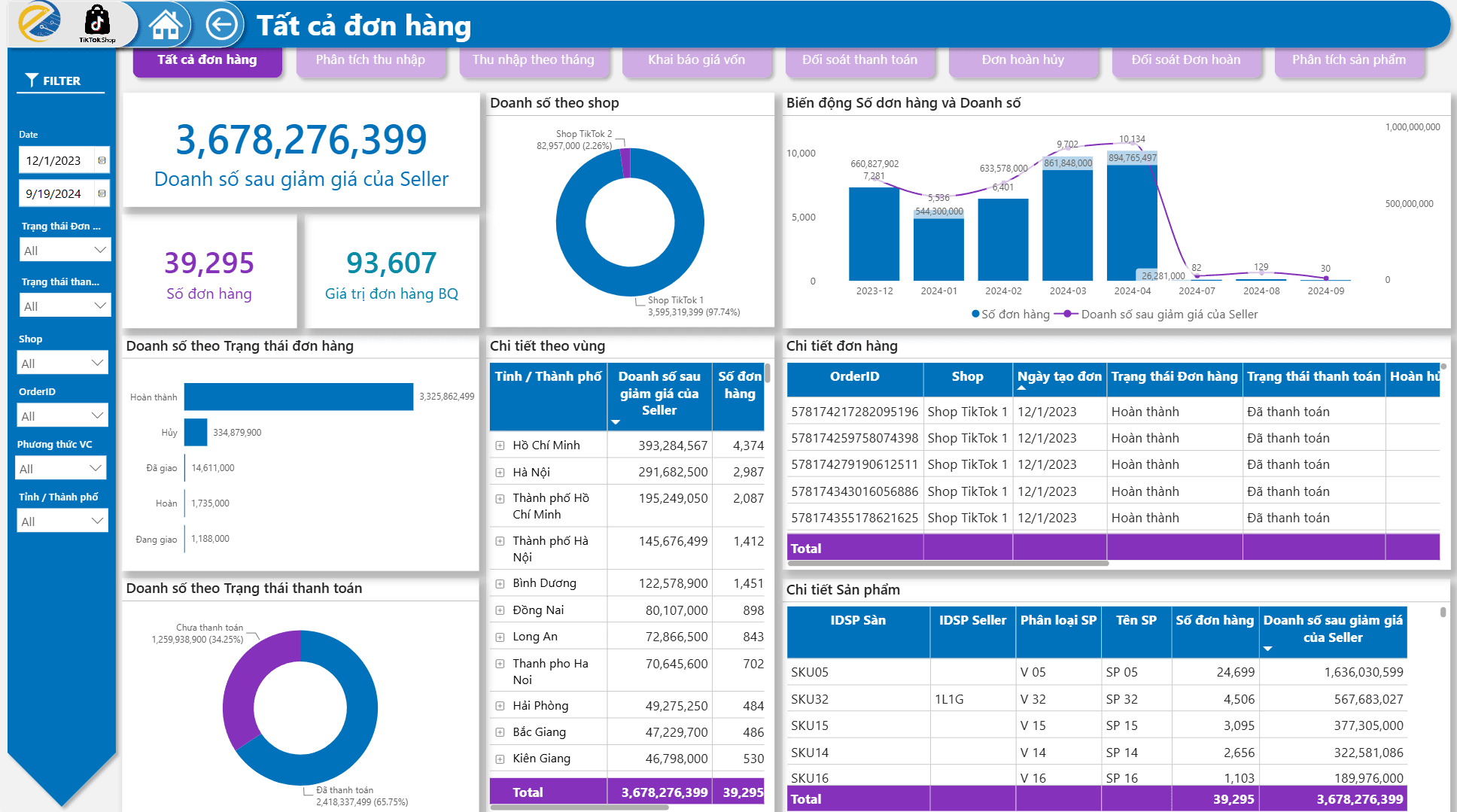Click the 2024-03 bar in trend chart

tap(1067, 226)
